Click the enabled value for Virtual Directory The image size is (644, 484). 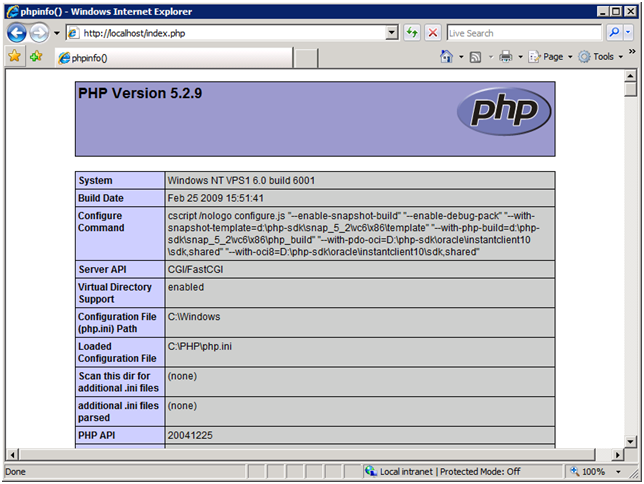(x=186, y=287)
